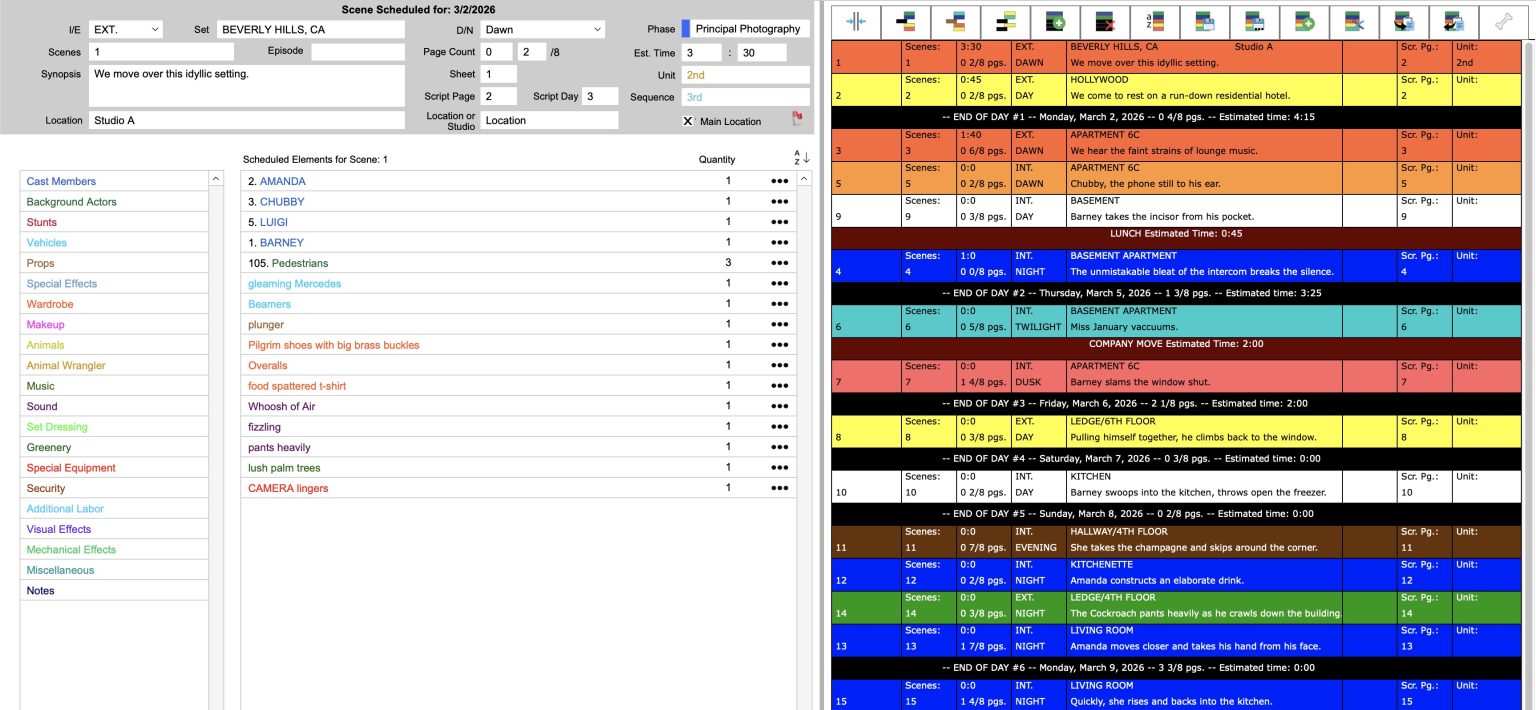Click 'Pilgrim shoes with big brass buckles' element
Viewport: 1536px width, 710px height.
(x=334, y=345)
